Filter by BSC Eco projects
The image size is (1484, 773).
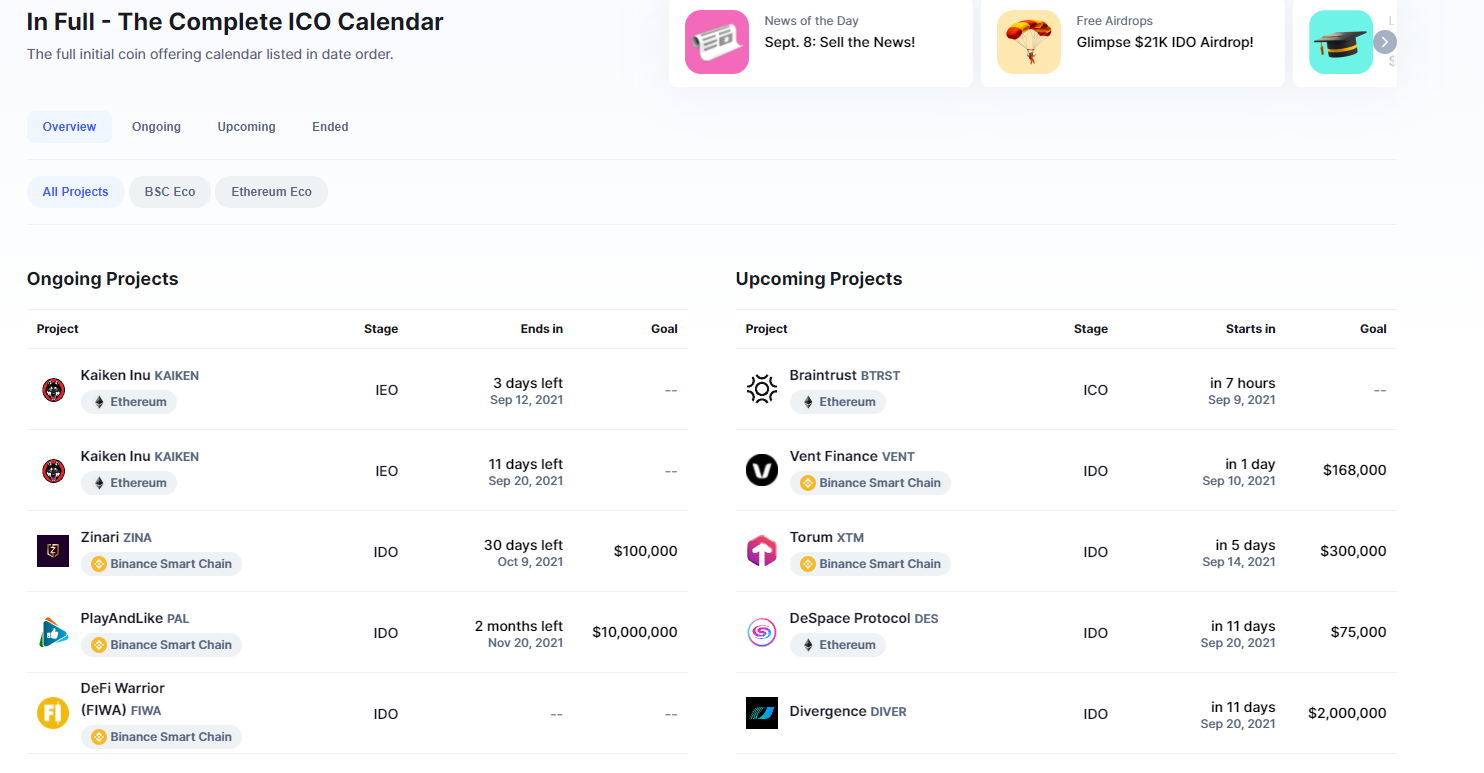[x=170, y=192]
